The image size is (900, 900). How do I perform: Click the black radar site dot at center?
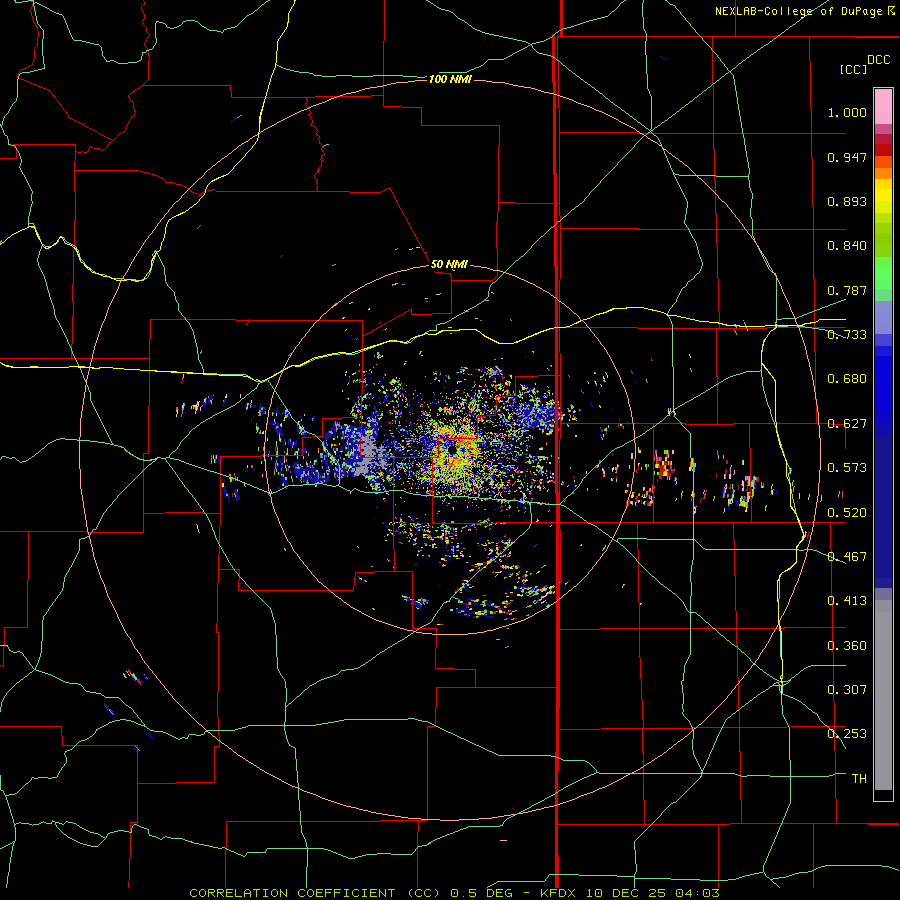point(452,450)
